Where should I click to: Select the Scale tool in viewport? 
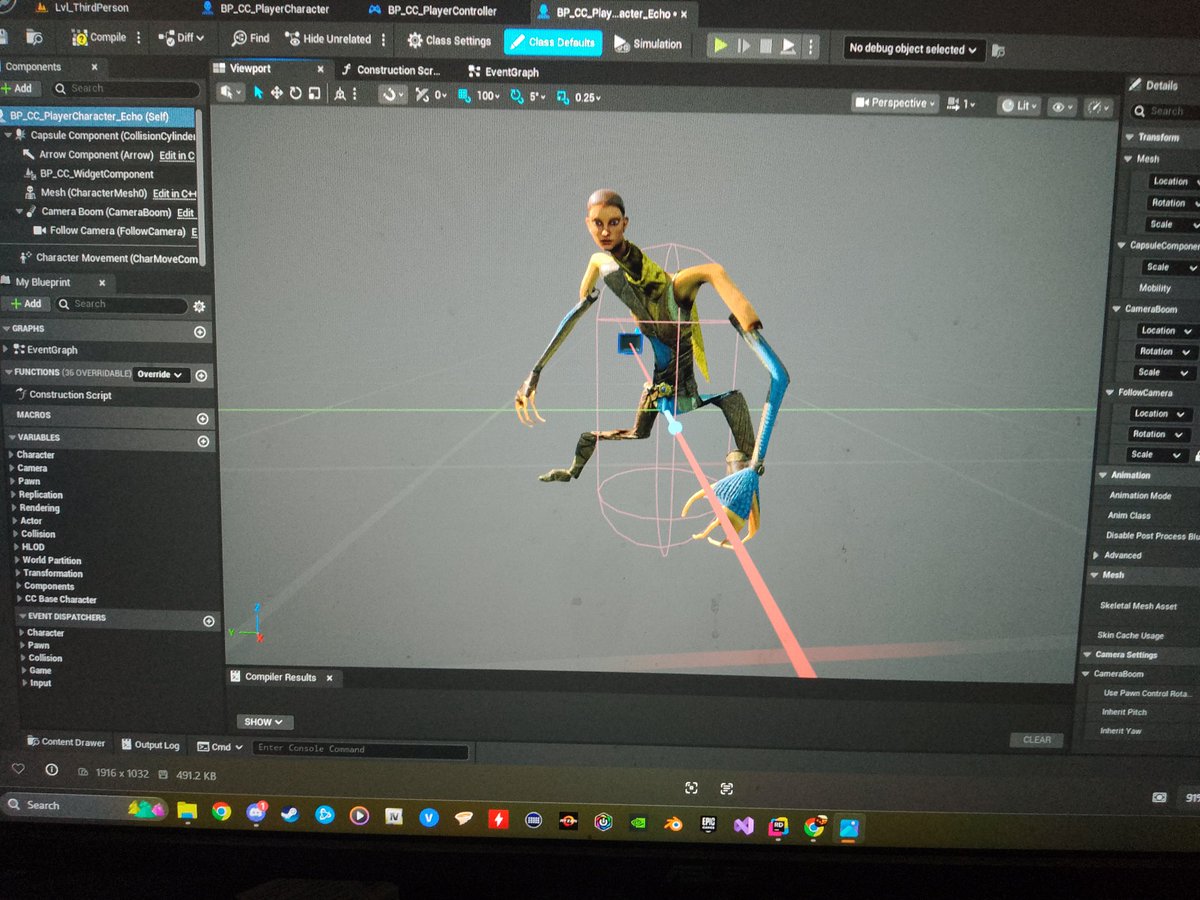click(314, 94)
